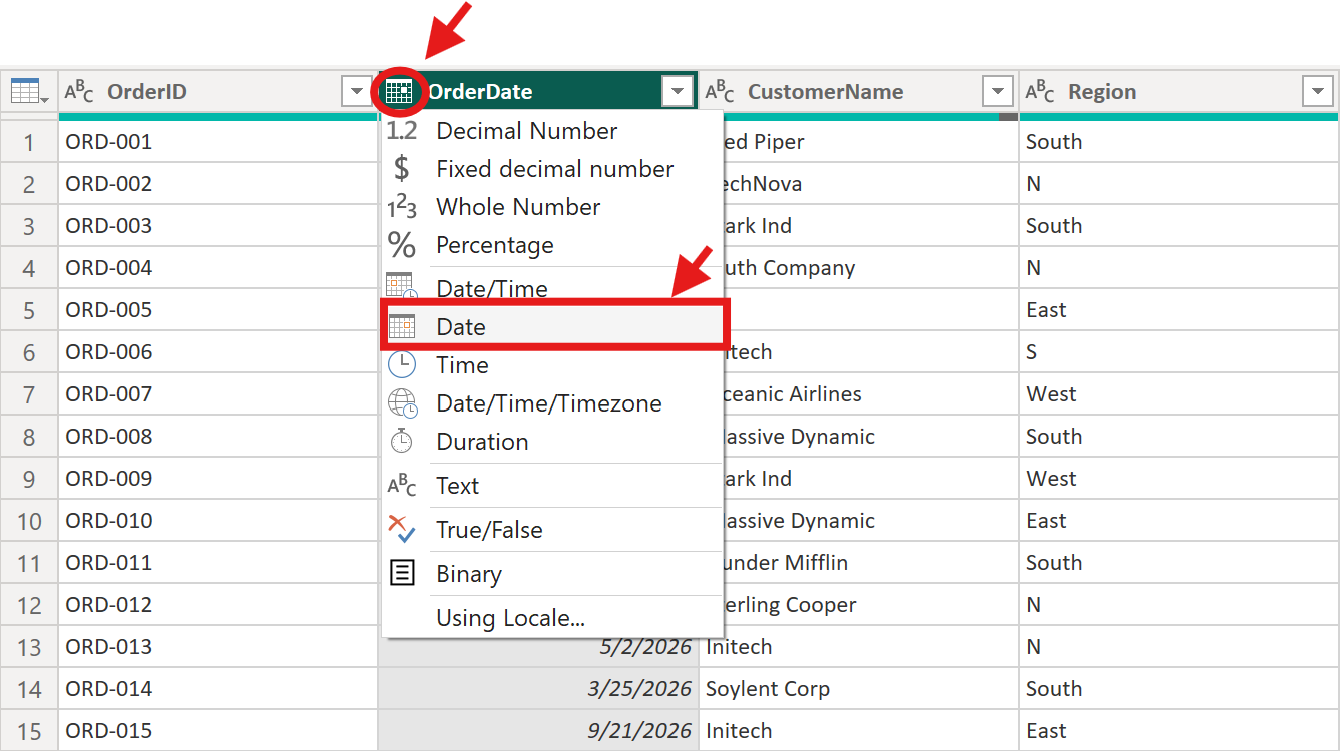Click cell ORD-010
This screenshot has height=751, width=1340.
click(x=218, y=521)
